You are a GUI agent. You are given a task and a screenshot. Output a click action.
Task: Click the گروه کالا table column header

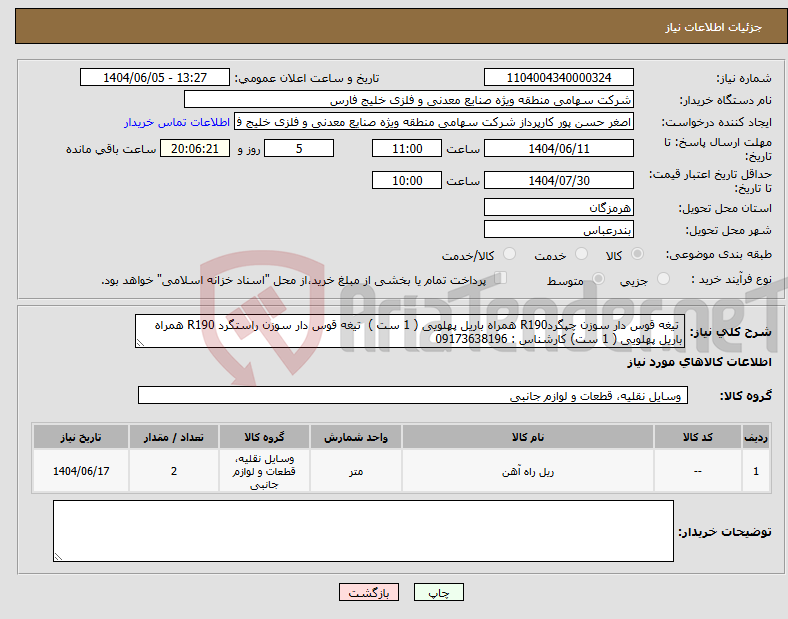(264, 437)
